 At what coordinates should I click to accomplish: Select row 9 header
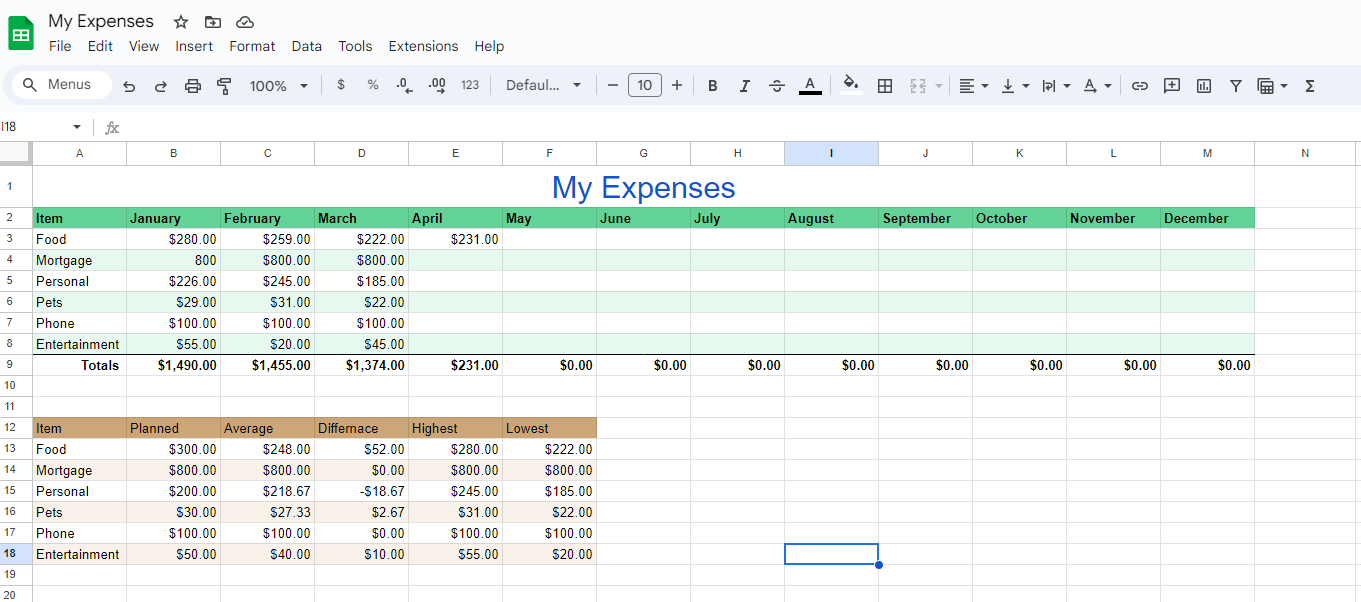coord(16,365)
